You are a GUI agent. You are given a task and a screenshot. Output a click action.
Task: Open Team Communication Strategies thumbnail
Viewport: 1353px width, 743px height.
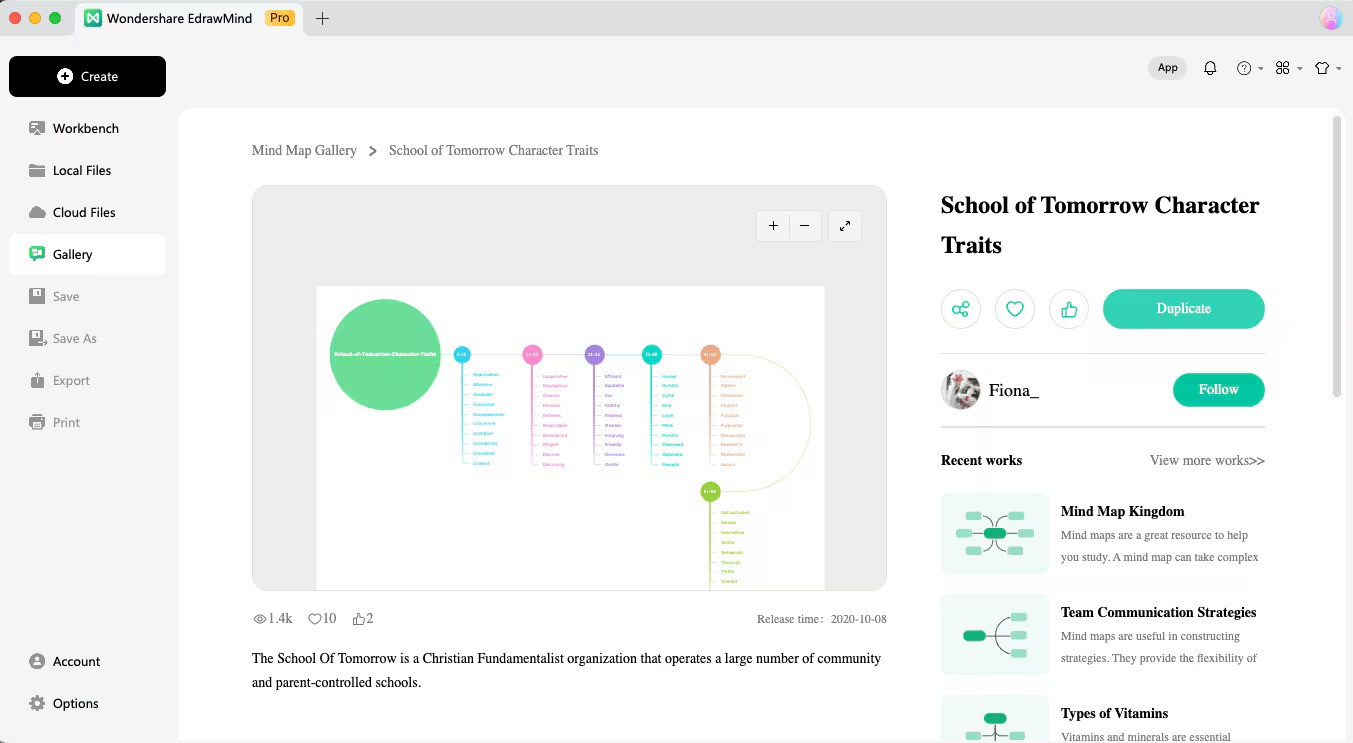tap(995, 635)
